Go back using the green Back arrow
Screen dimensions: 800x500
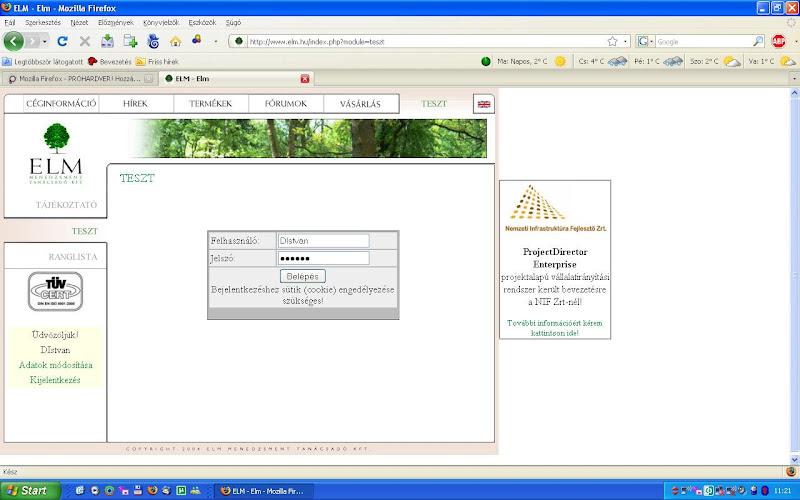click(x=14, y=41)
